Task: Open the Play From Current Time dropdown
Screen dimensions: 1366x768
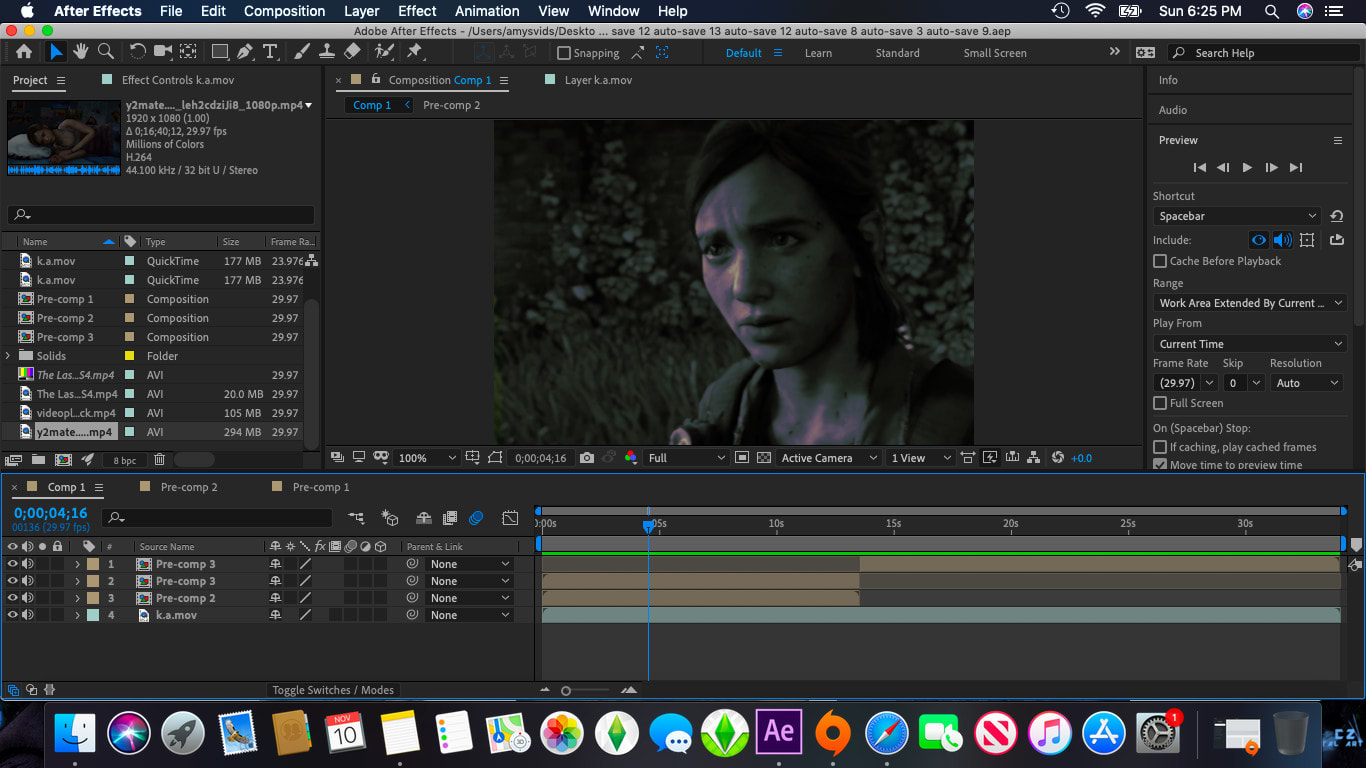Action: coord(1249,344)
